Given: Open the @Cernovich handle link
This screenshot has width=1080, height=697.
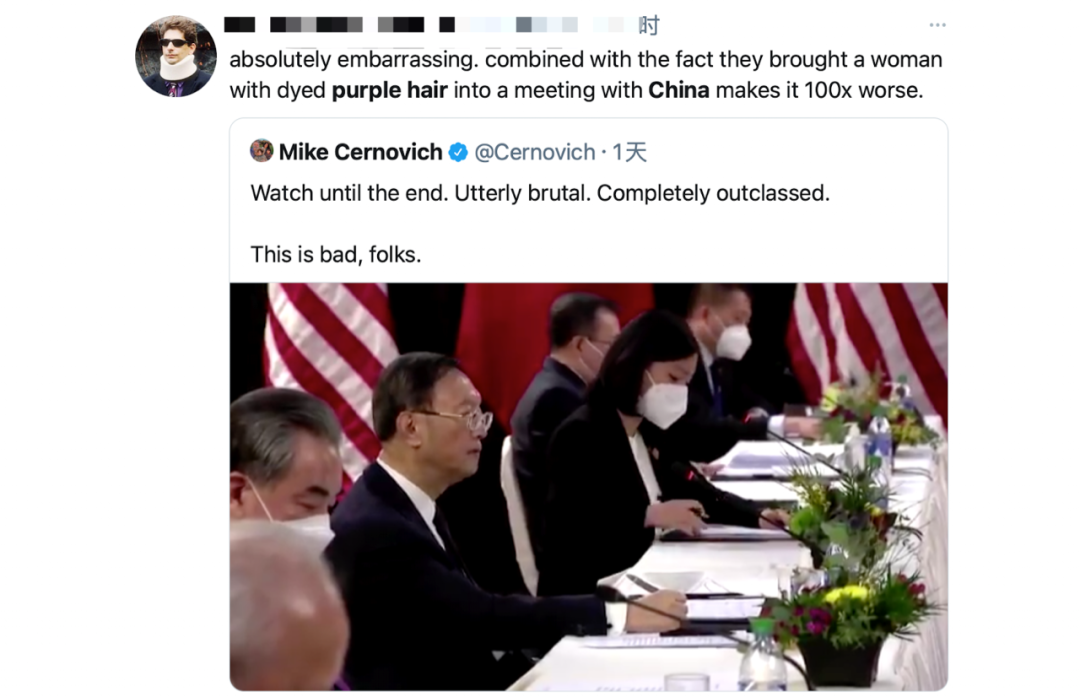Looking at the screenshot, I should pos(534,152).
